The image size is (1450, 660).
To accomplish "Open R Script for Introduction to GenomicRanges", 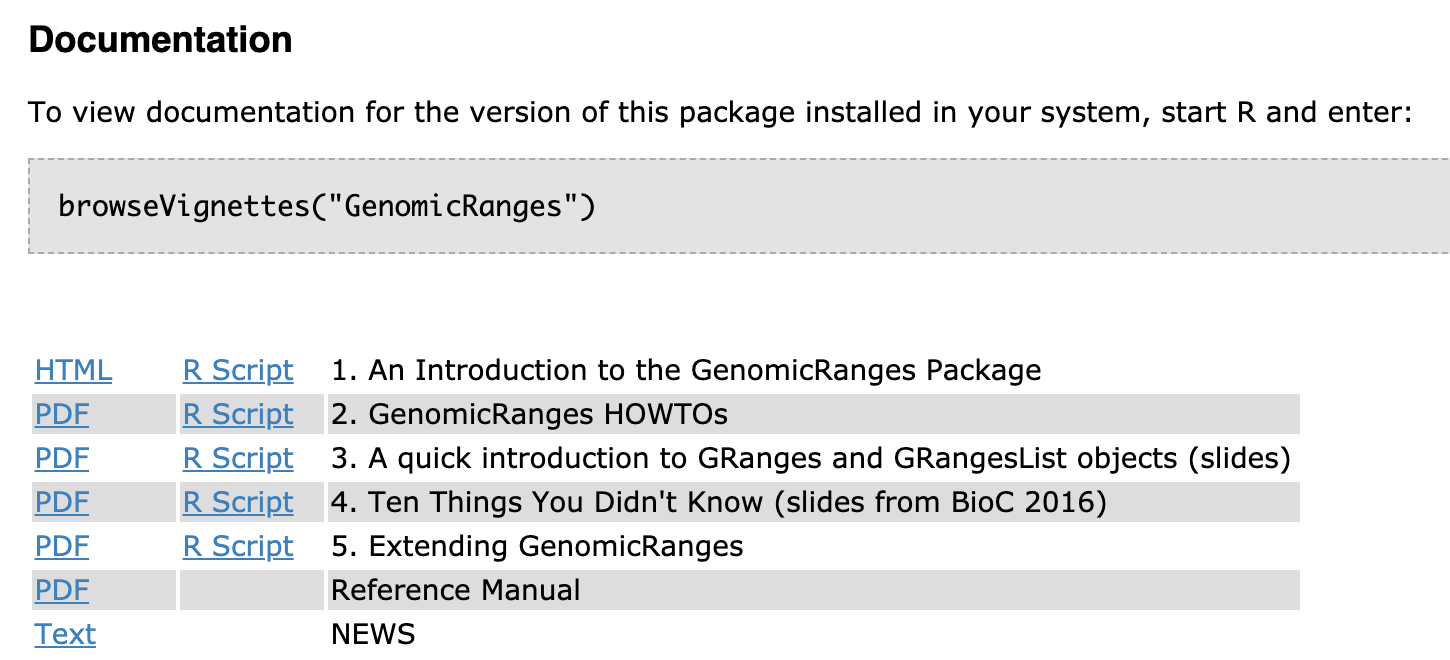I will click(238, 371).
